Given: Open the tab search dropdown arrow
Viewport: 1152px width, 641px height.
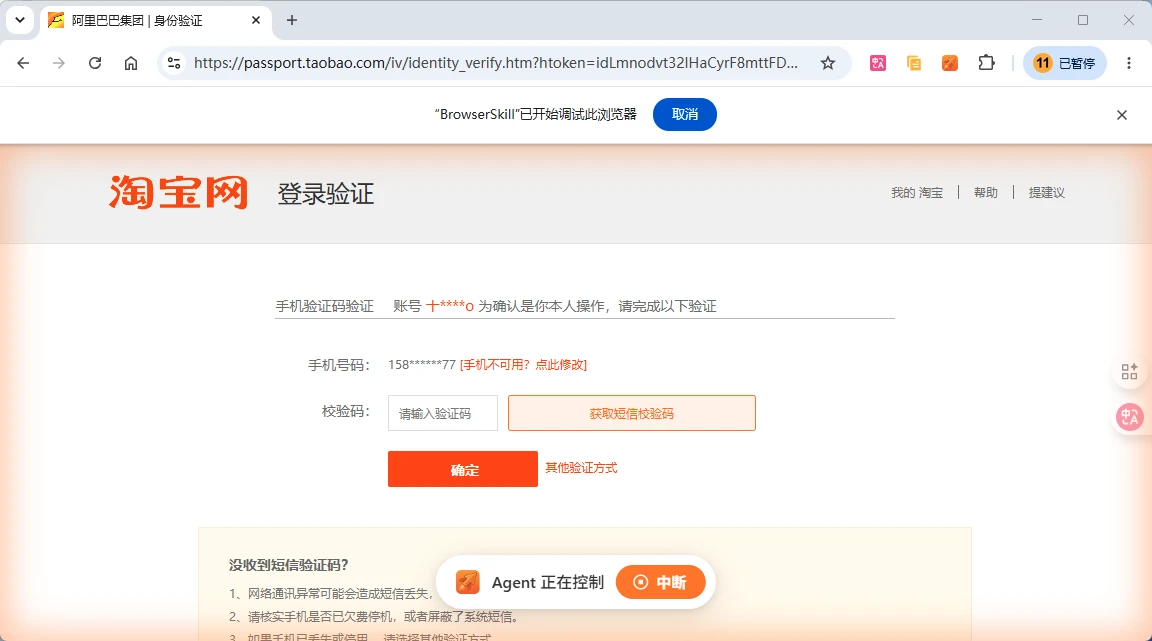Looking at the screenshot, I should point(20,20).
